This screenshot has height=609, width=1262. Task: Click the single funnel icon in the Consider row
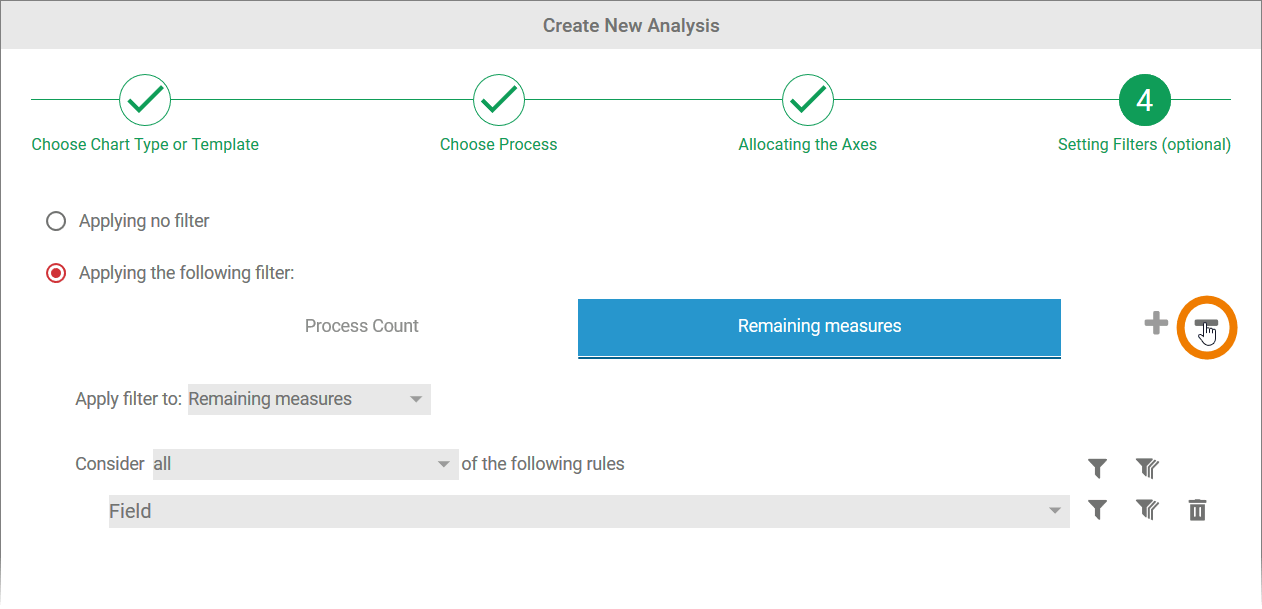[x=1097, y=467]
